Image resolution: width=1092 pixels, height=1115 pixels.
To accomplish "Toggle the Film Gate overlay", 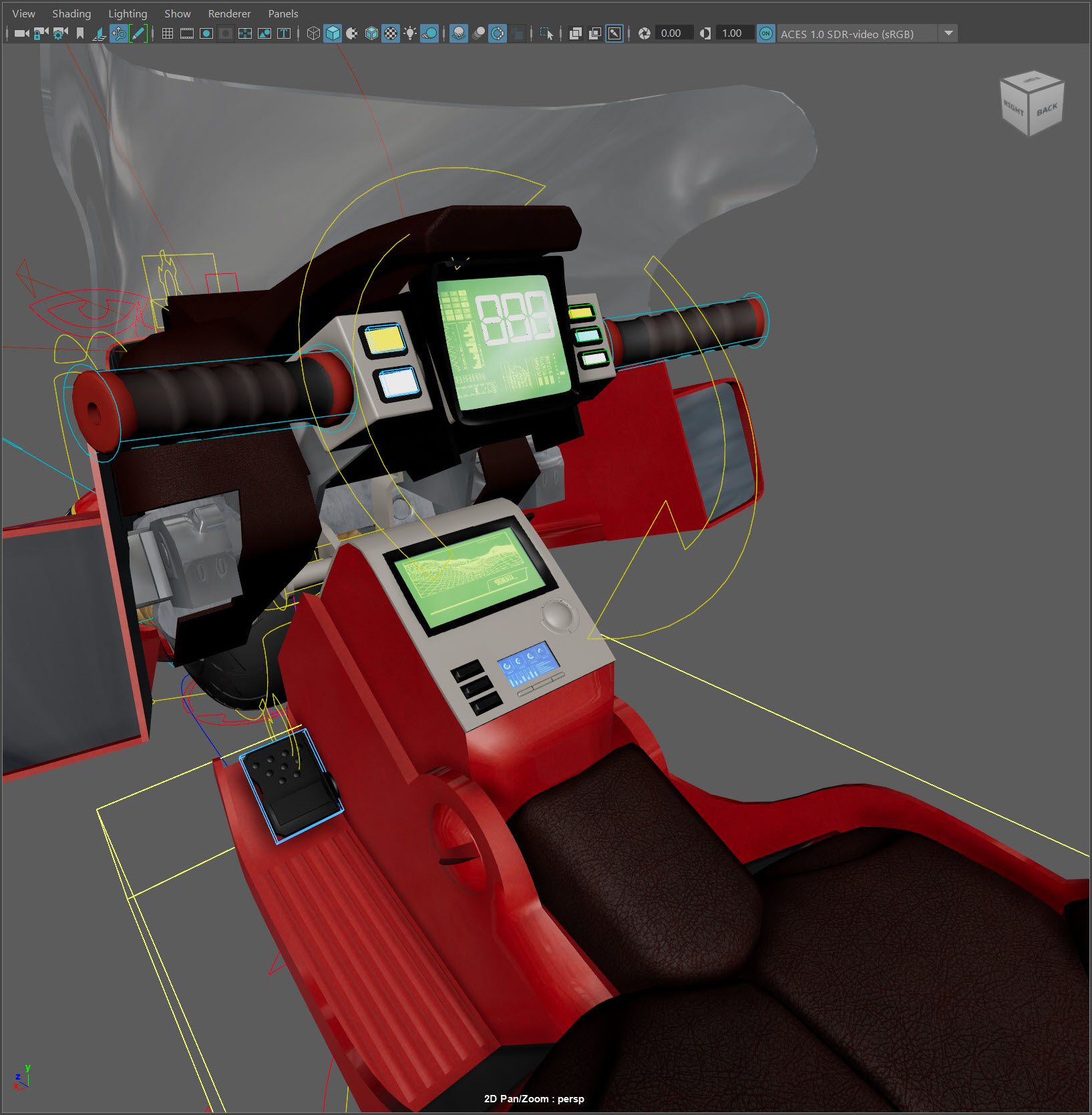I will 187,33.
